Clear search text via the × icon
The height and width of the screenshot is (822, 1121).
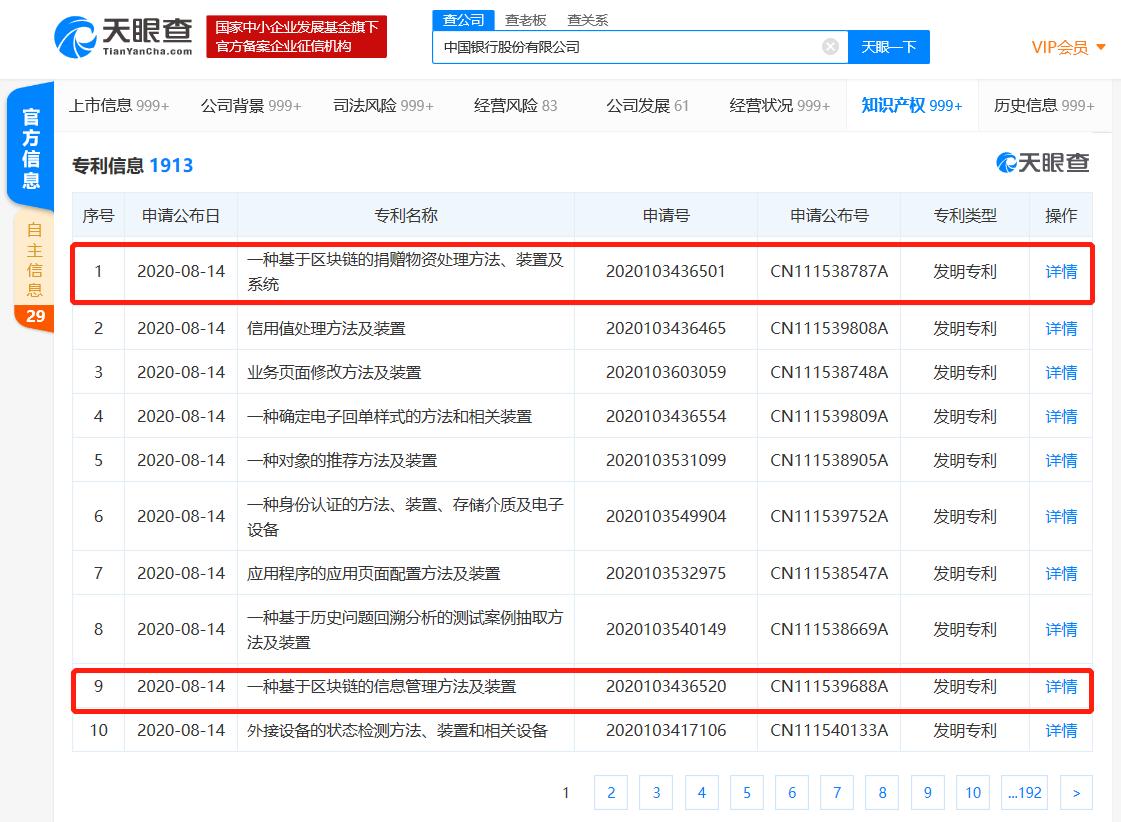(x=828, y=46)
